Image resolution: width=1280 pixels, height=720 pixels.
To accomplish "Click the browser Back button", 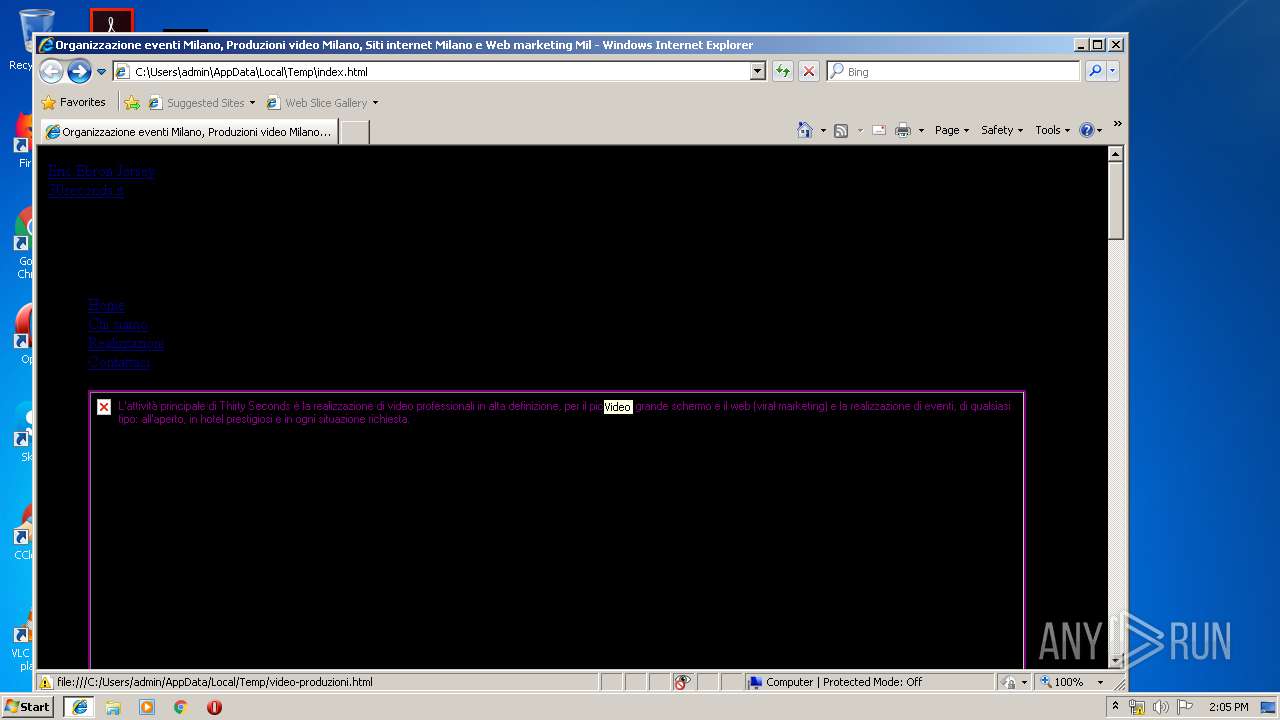I will (x=51, y=71).
